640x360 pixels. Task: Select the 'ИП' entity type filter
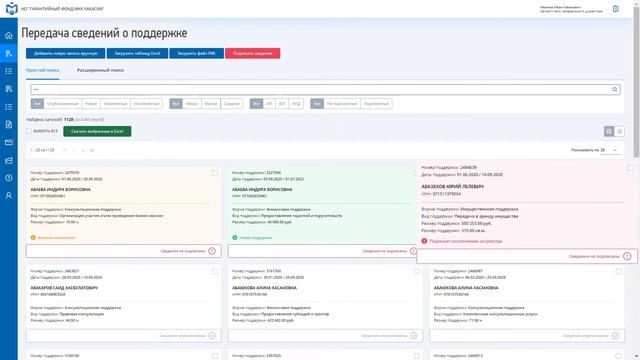coord(269,104)
